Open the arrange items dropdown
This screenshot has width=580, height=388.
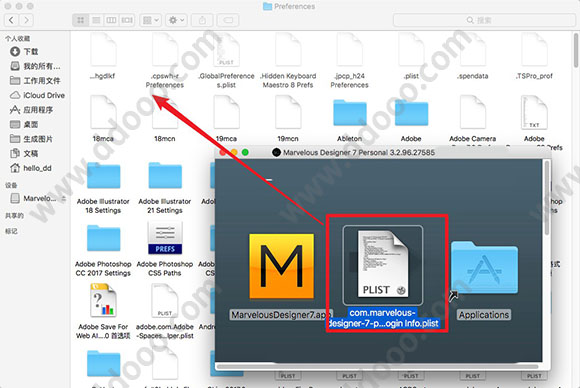click(x=151, y=20)
